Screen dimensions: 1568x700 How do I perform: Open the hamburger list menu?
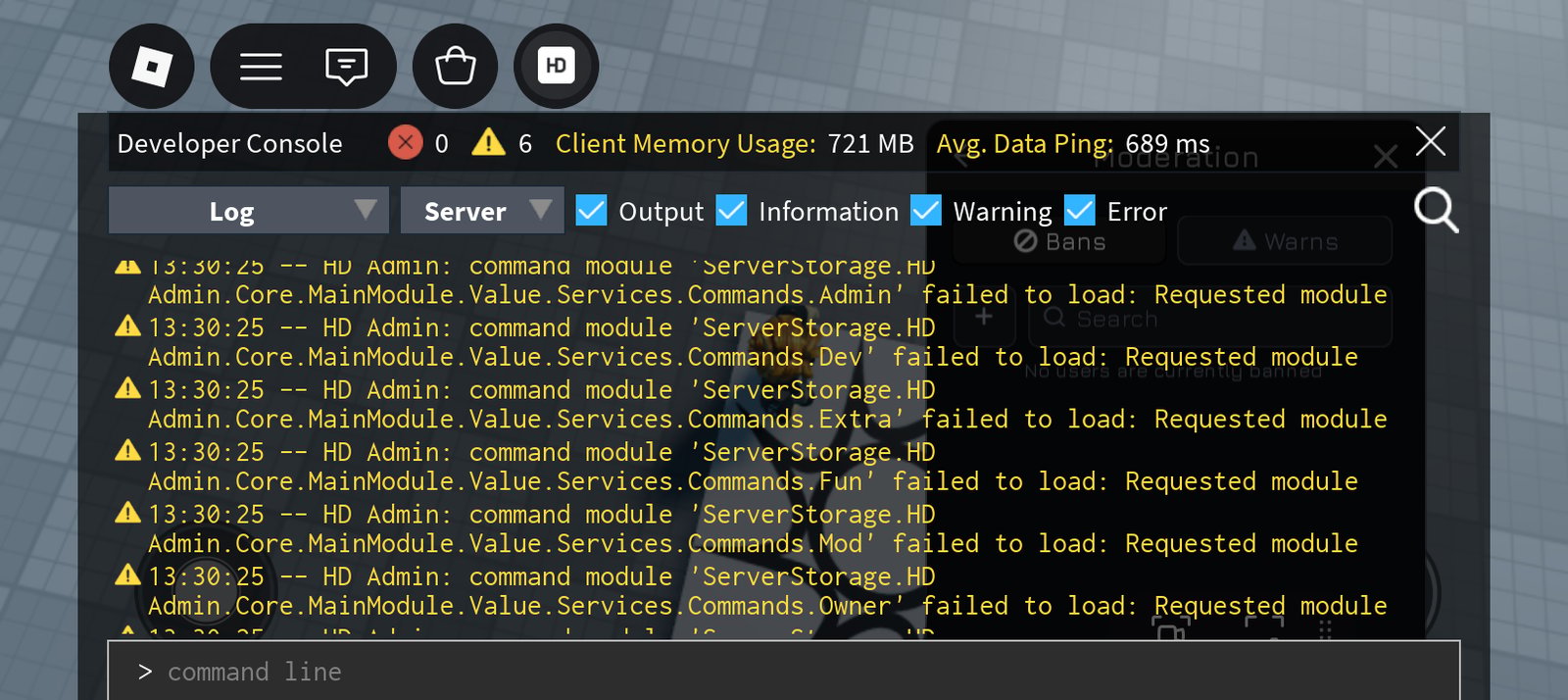[261, 67]
